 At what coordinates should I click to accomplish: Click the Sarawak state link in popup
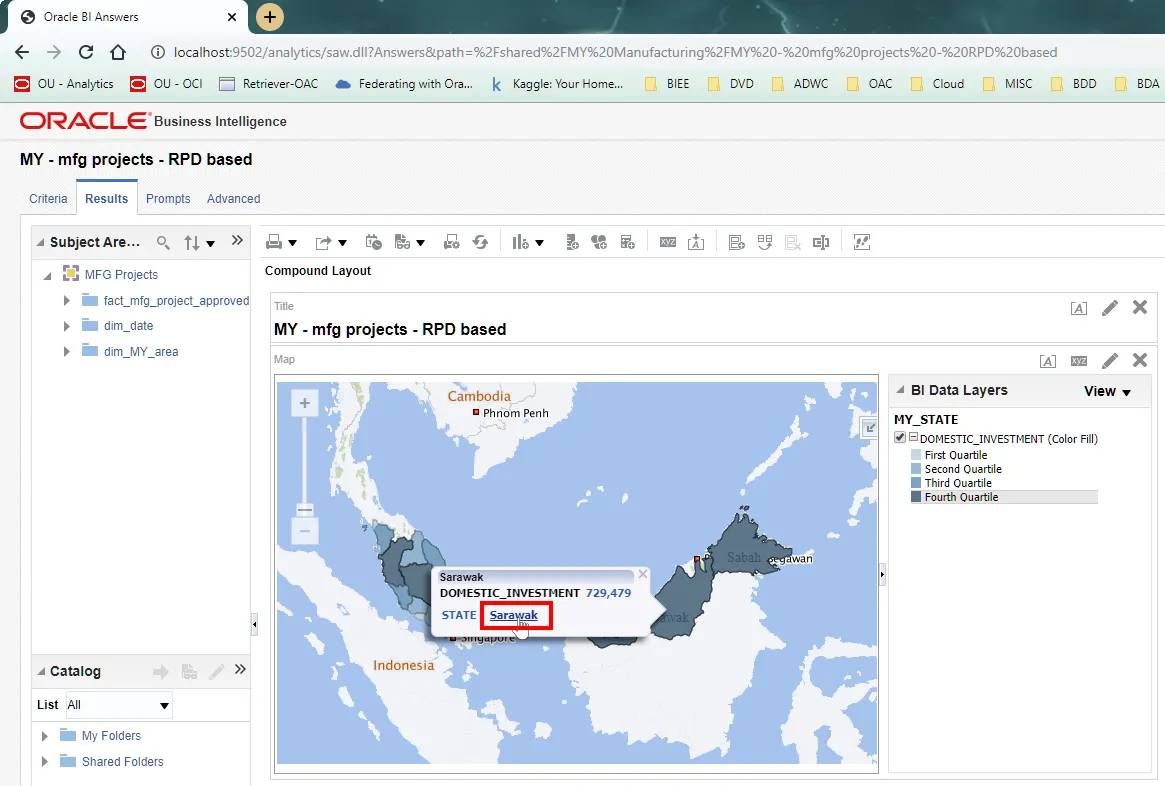[513, 615]
